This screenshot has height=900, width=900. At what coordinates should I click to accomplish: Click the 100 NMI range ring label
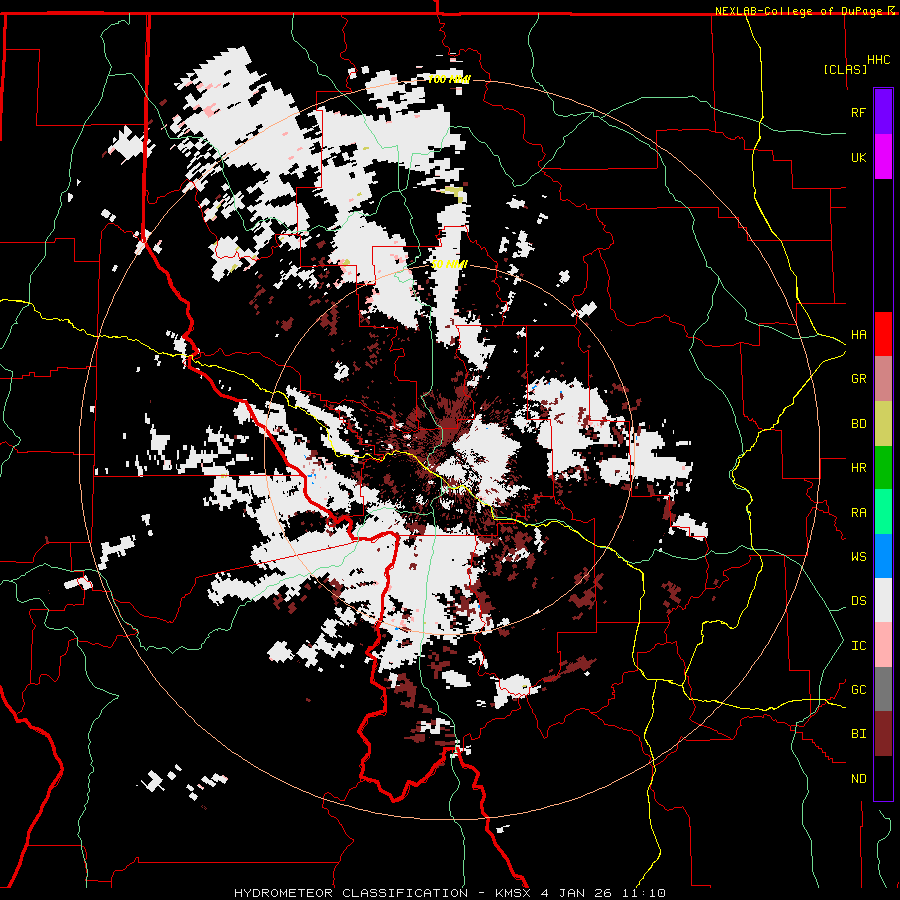click(448, 79)
